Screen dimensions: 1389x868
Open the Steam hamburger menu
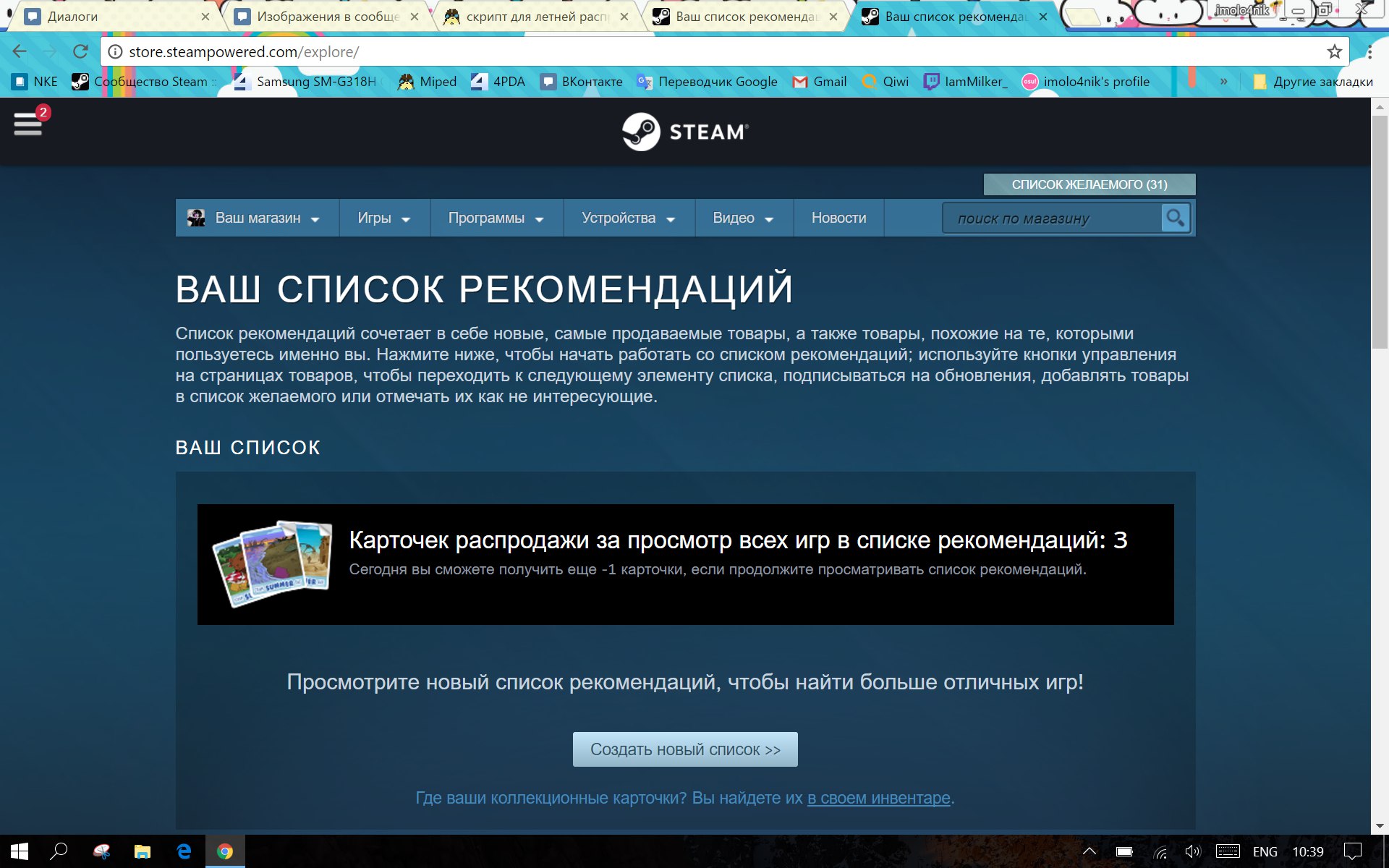click(28, 124)
